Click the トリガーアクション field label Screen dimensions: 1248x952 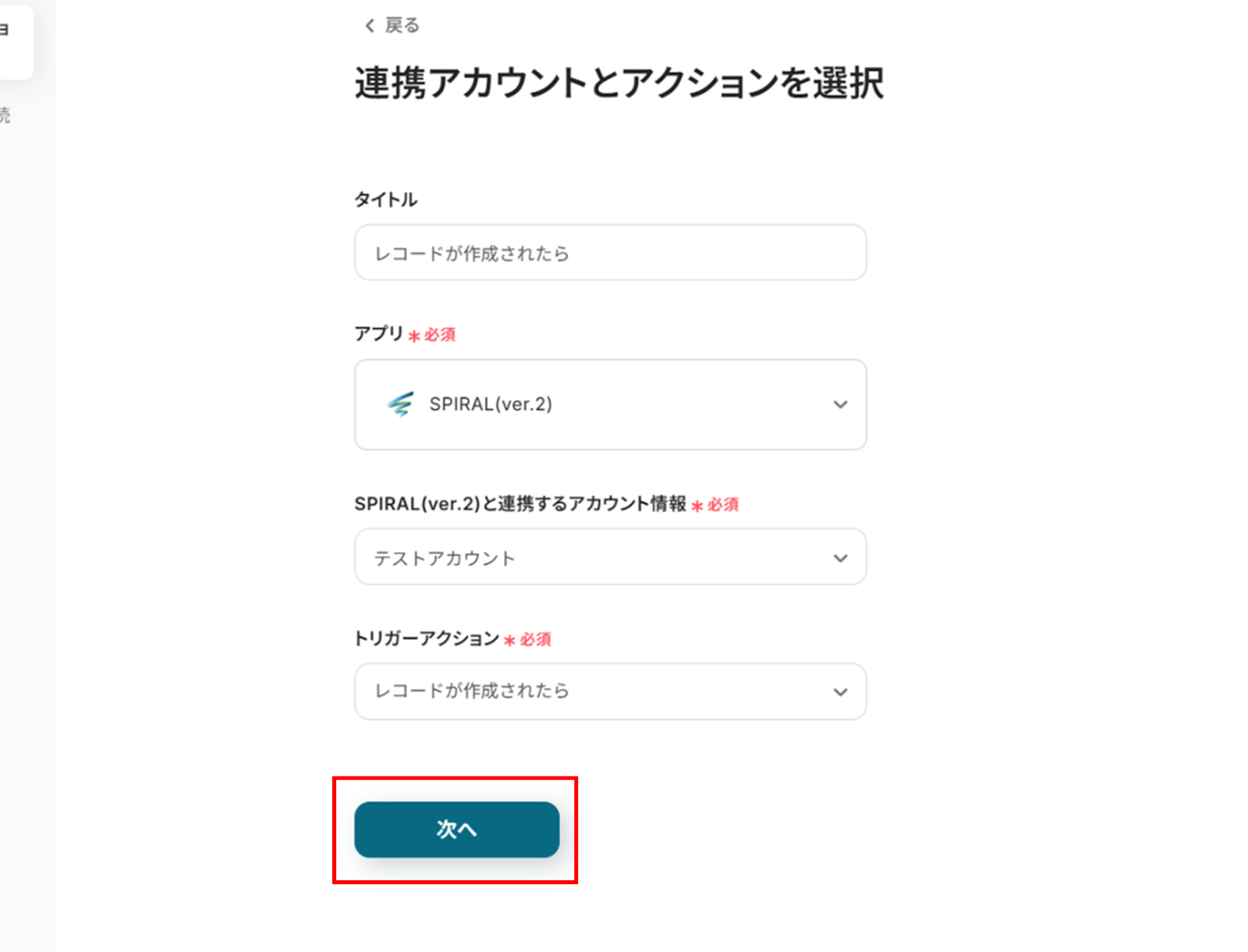click(x=427, y=639)
